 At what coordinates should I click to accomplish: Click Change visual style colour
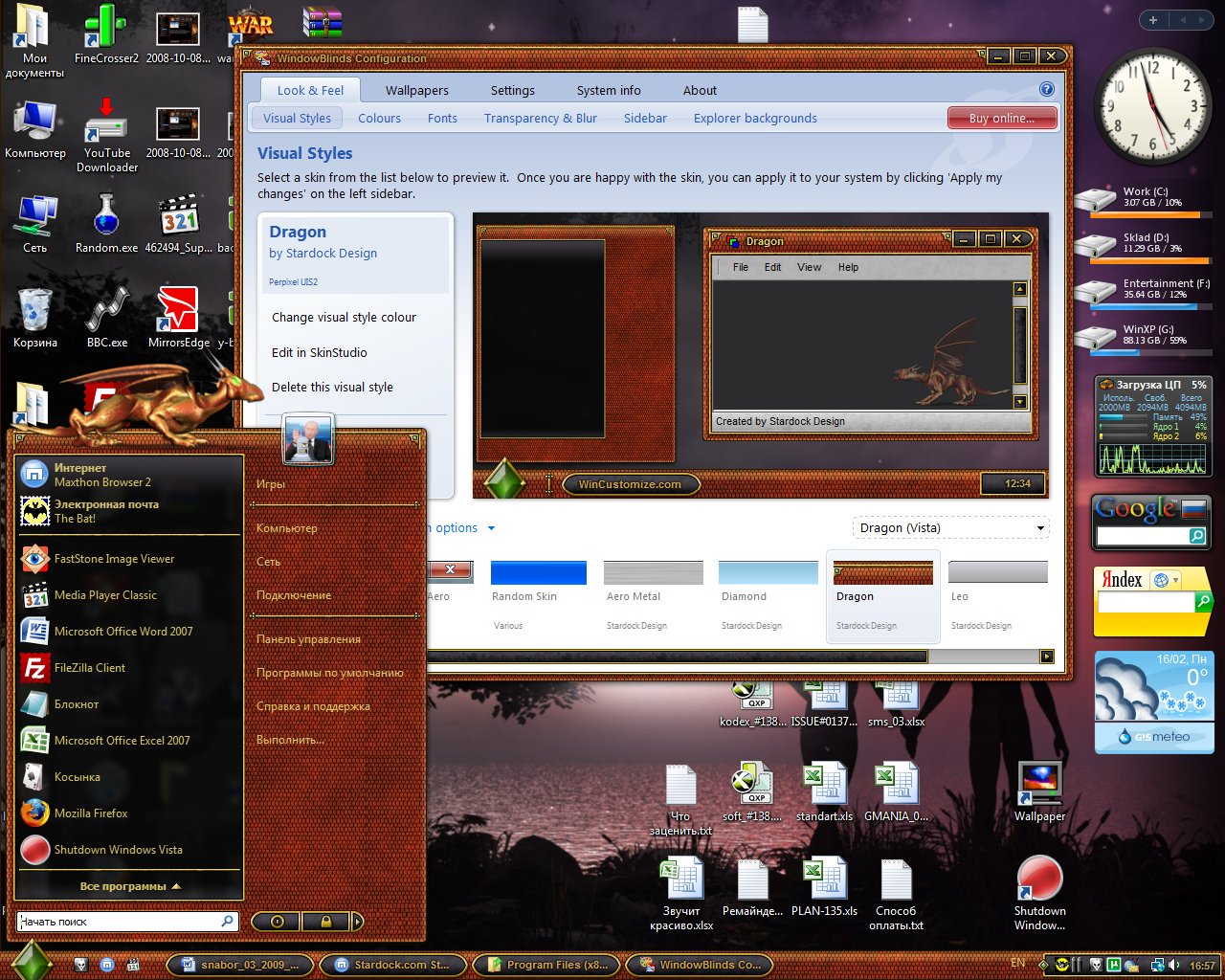[x=344, y=317]
